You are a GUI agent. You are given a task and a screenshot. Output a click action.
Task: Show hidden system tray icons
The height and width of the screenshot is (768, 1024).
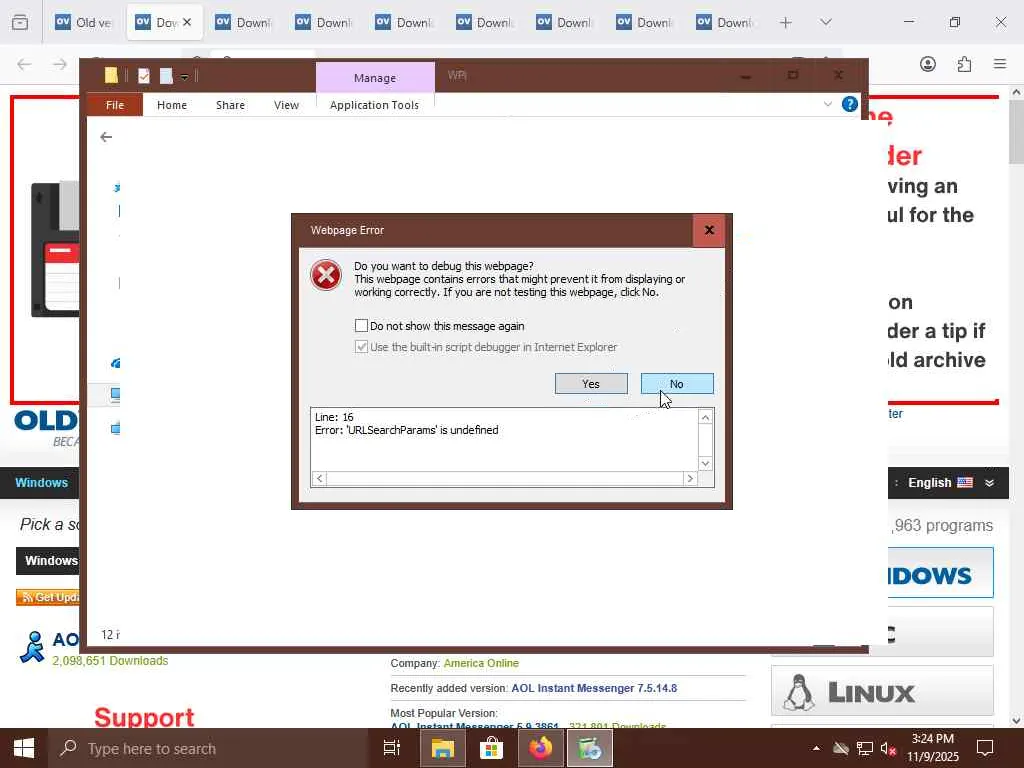[x=816, y=748]
